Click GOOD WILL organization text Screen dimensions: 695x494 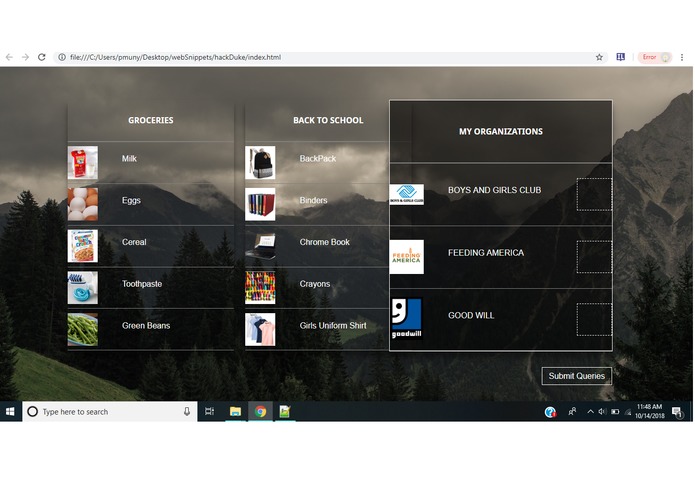[x=471, y=315]
